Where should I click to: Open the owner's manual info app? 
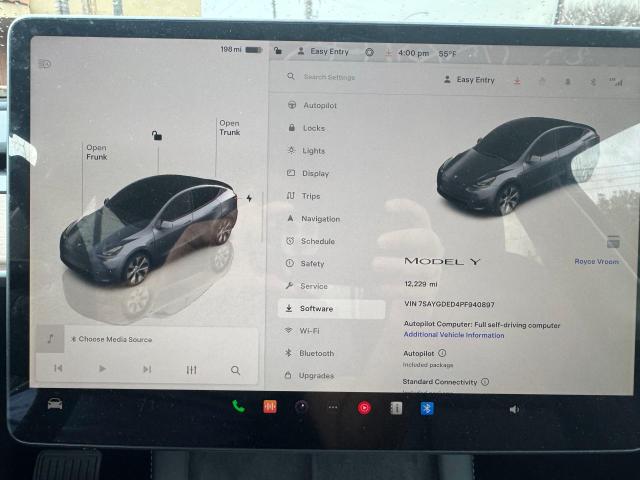tap(396, 408)
